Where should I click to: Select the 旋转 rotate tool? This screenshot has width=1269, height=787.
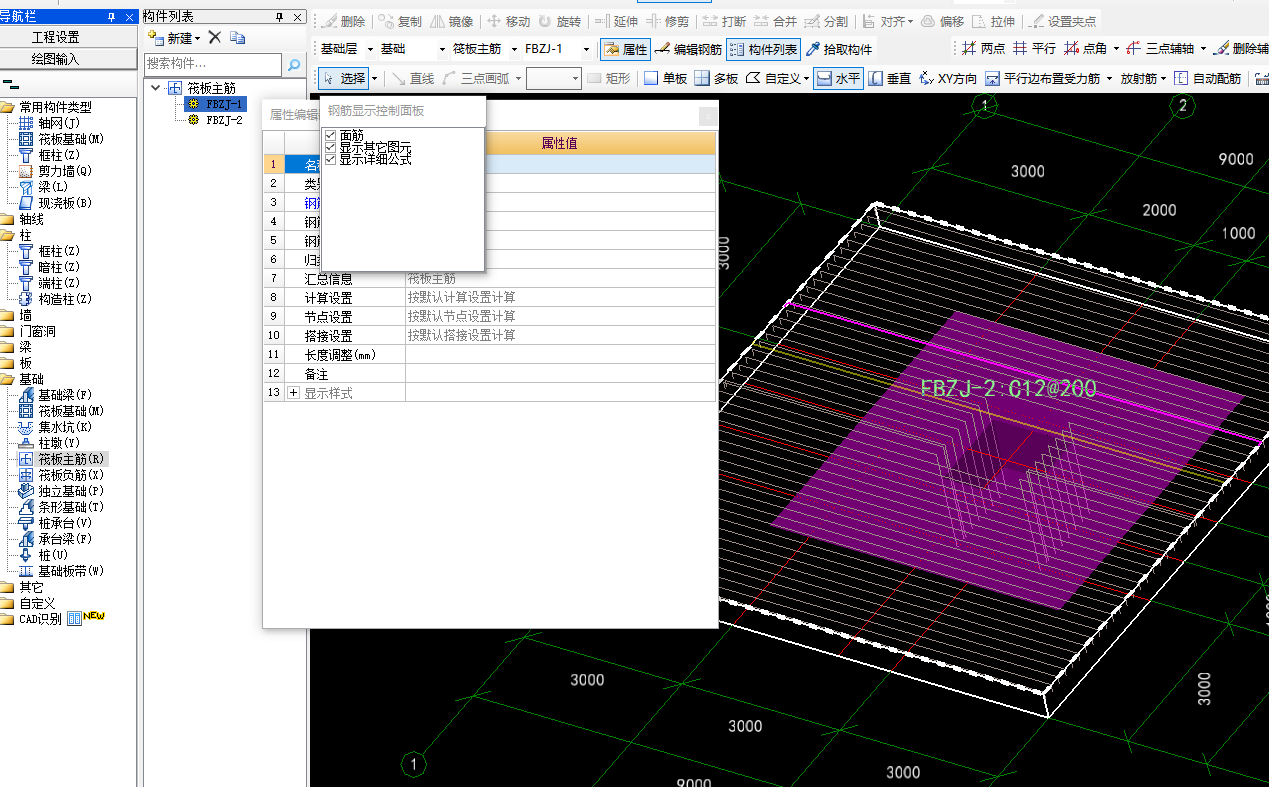tap(560, 21)
